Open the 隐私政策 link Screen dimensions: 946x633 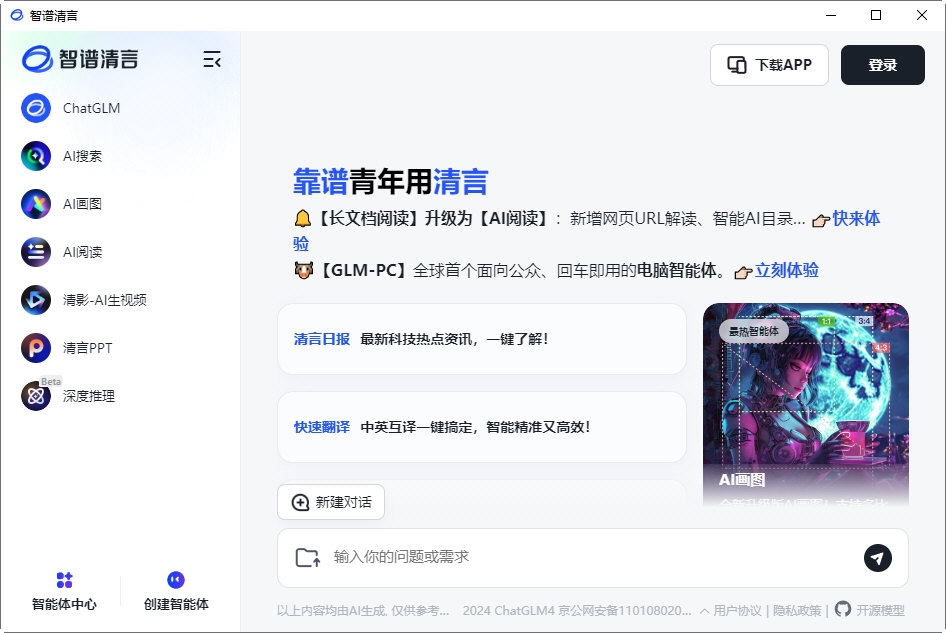[x=797, y=611]
